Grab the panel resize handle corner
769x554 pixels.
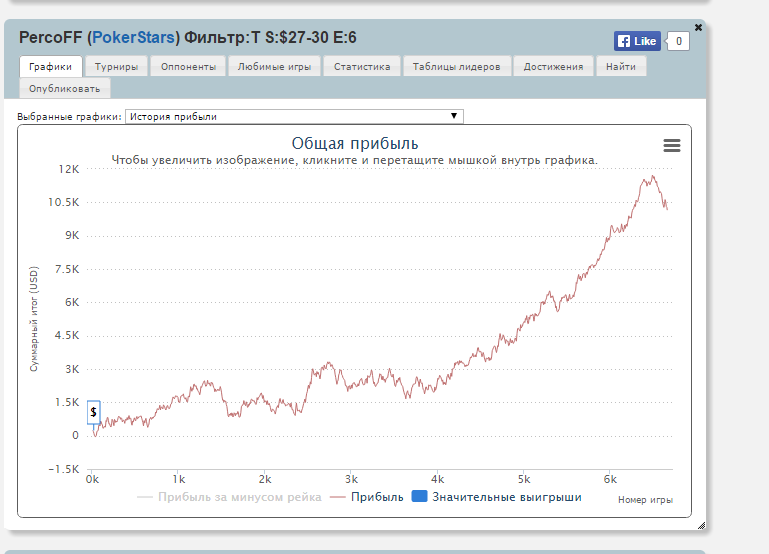click(x=701, y=526)
